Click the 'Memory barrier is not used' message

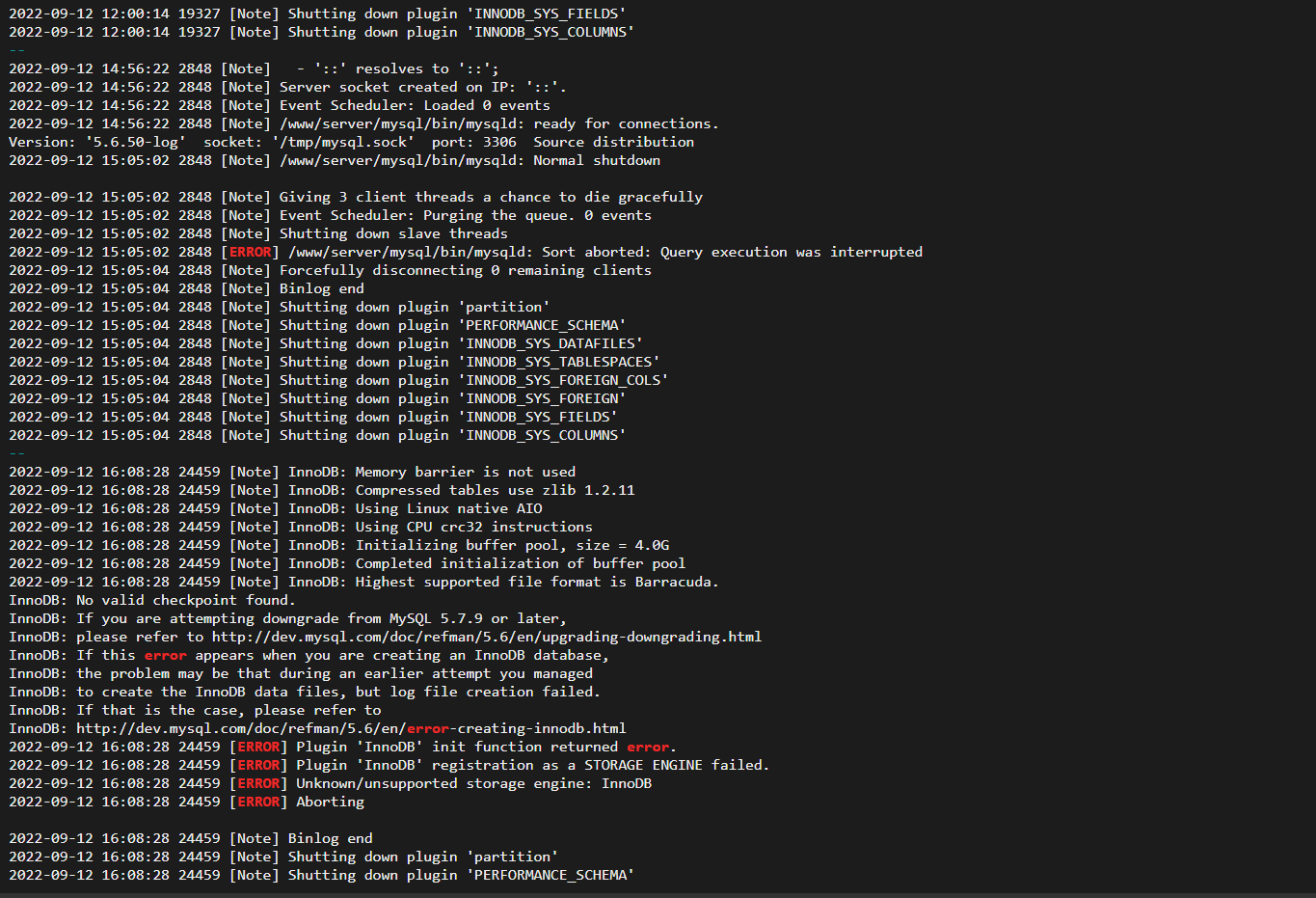pyautogui.click(x=465, y=472)
